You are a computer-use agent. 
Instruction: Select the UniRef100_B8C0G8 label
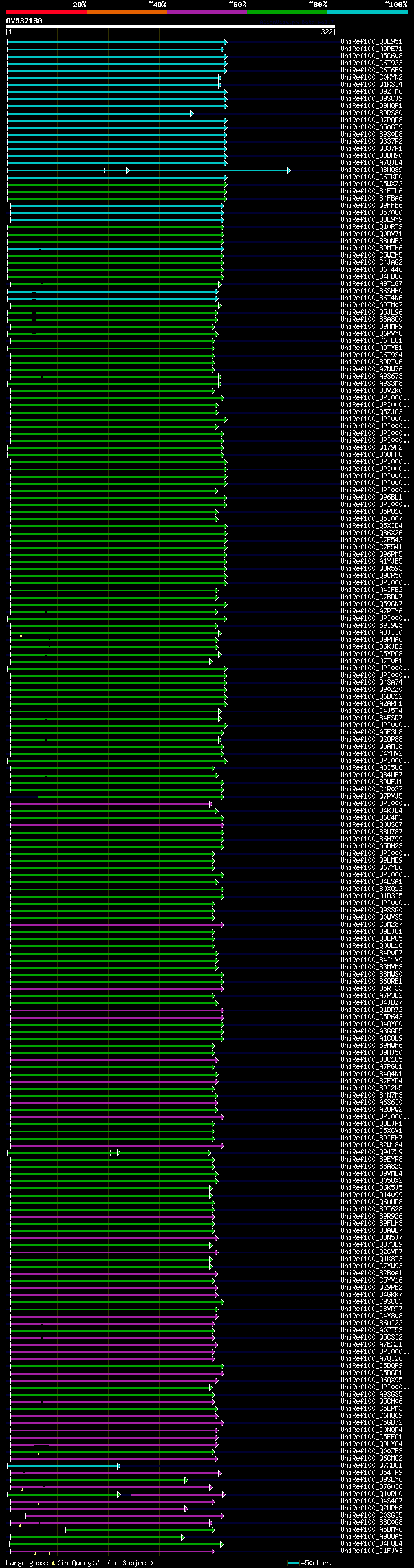coord(371,1523)
